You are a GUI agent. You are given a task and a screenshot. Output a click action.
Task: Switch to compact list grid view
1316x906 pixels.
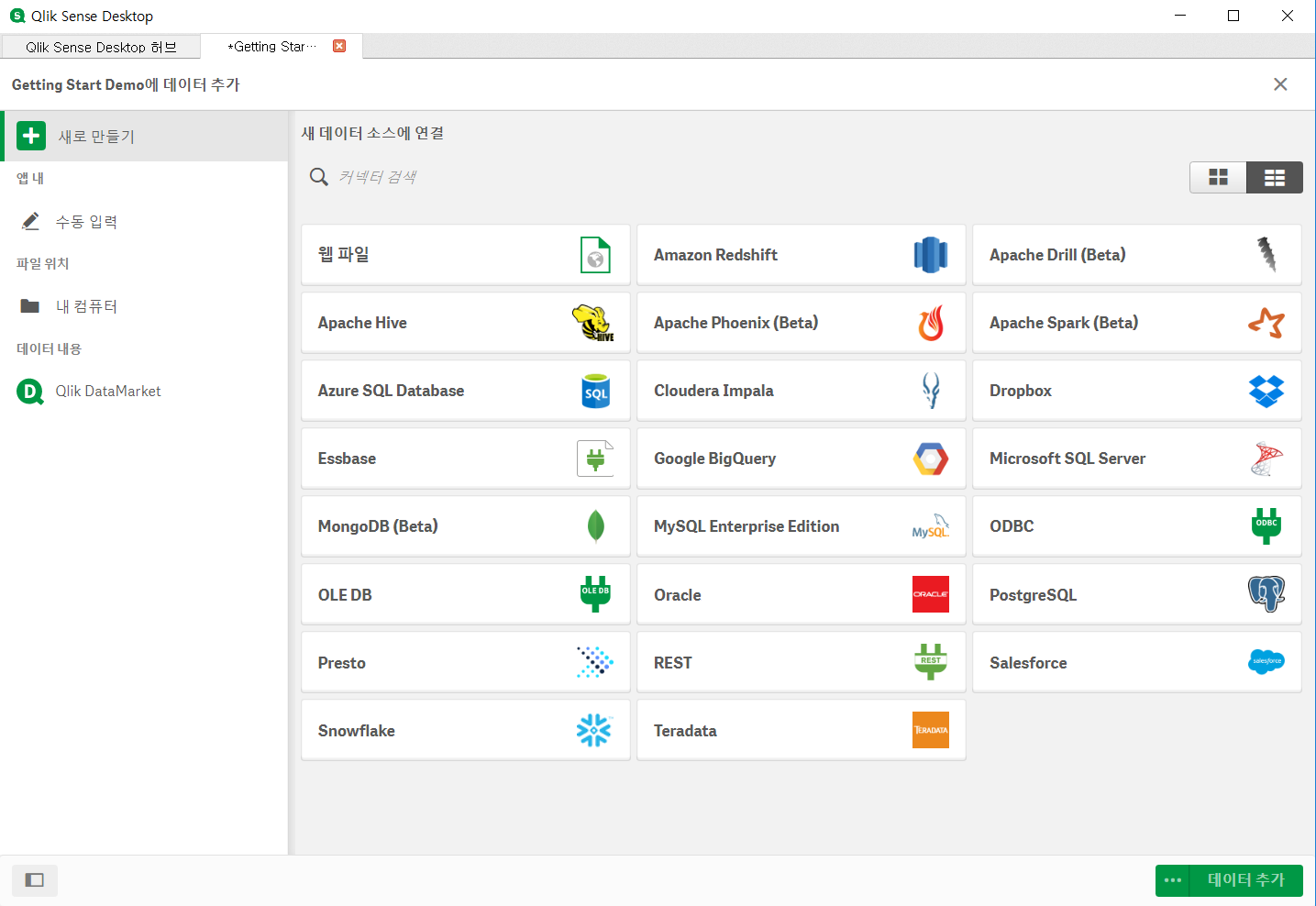coord(1275,178)
